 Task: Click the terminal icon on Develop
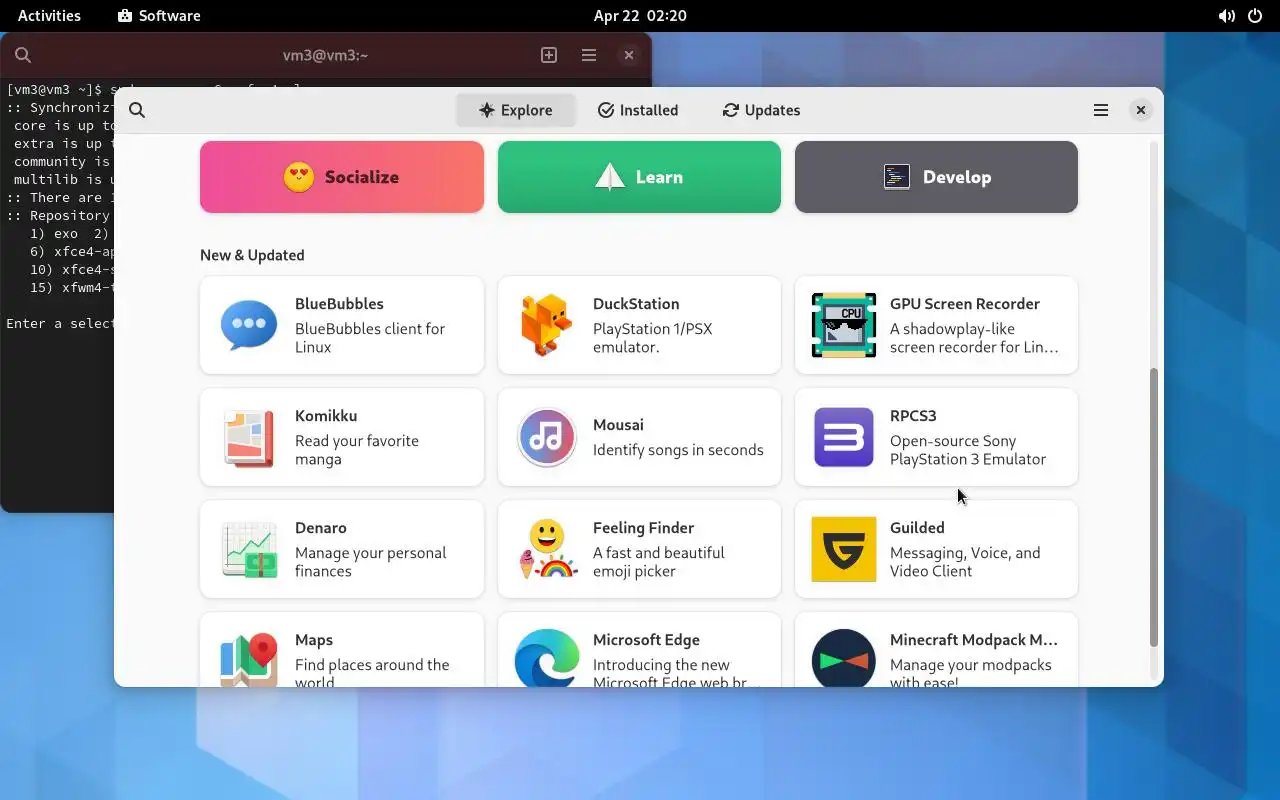pos(896,177)
